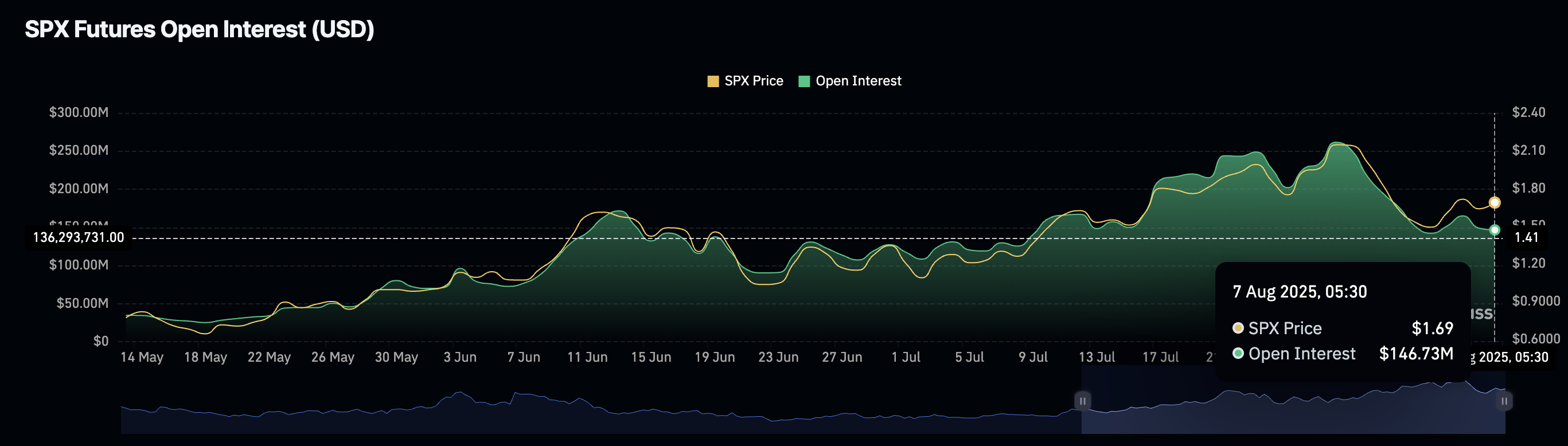Click the tooltip date 7 Aug 2025, 05:30
This screenshot has width=1568, height=446.
(1300, 292)
